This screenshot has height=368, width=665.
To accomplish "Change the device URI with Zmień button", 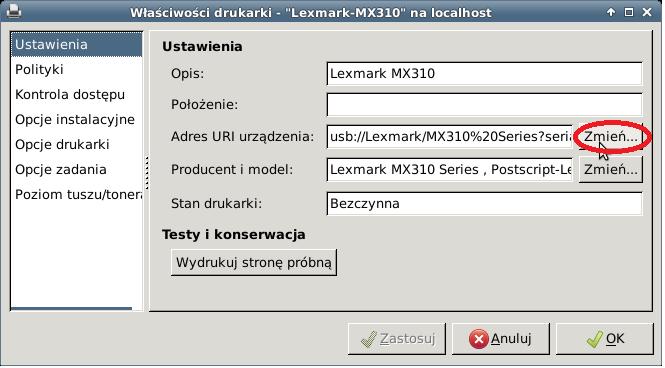I will click(x=611, y=137).
